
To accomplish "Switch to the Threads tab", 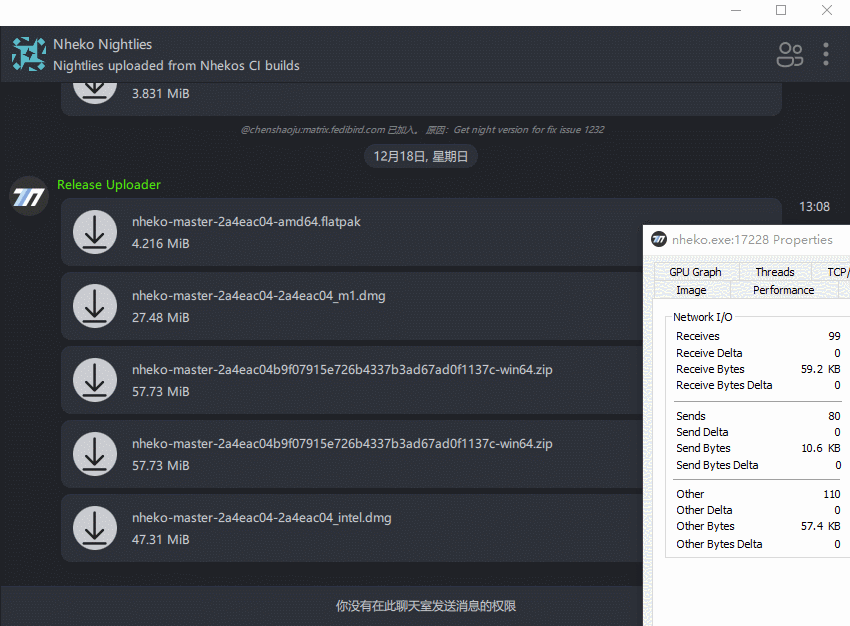I will click(x=774, y=271).
